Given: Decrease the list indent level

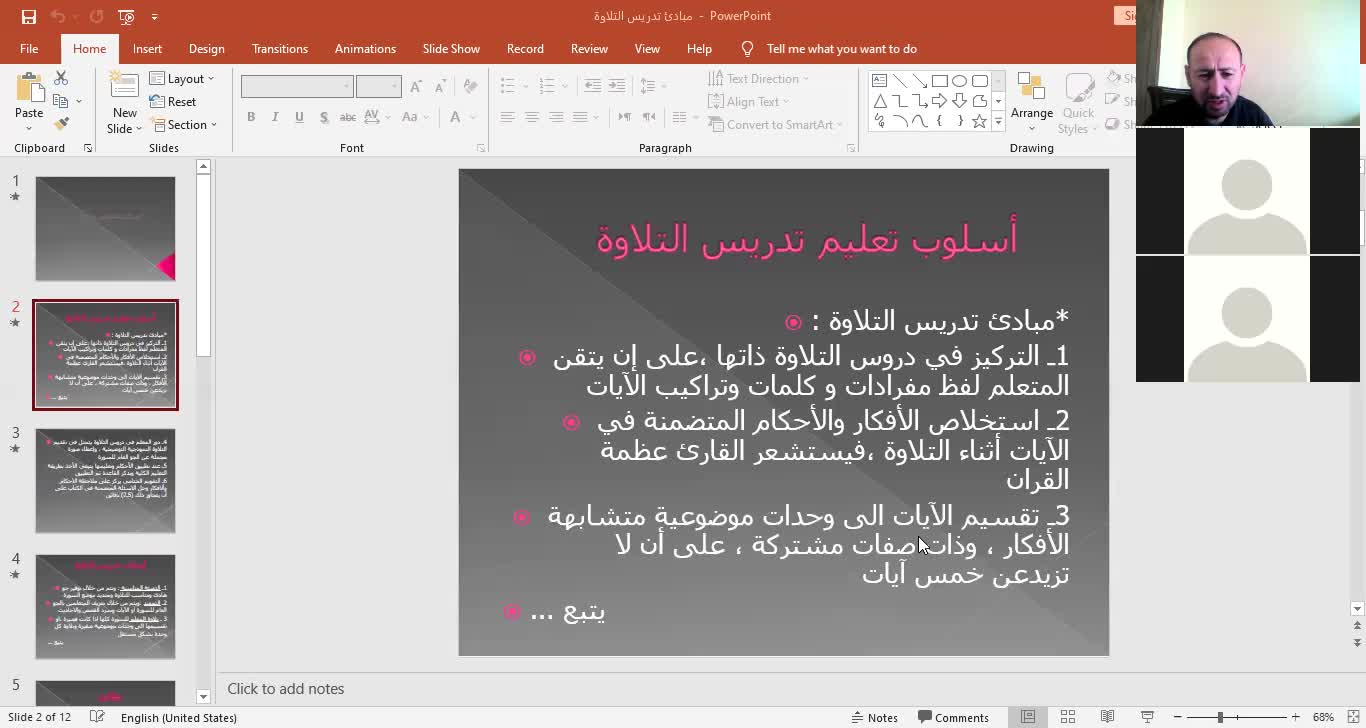Looking at the screenshot, I should (593, 86).
